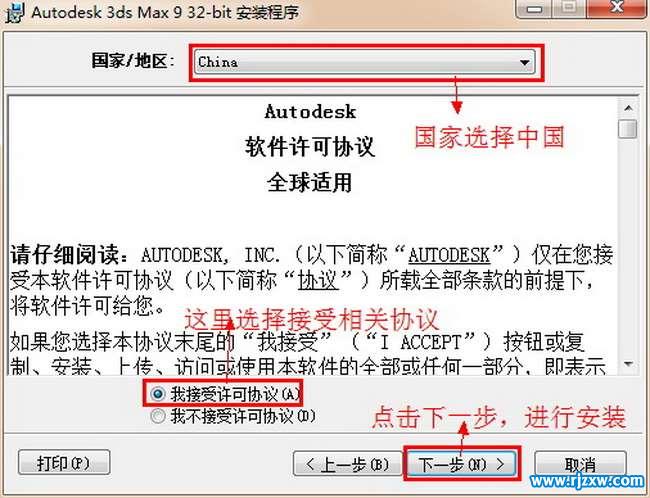The image size is (650, 498).
Task: Click the scrollbar track below the thumb
Action: (628, 247)
